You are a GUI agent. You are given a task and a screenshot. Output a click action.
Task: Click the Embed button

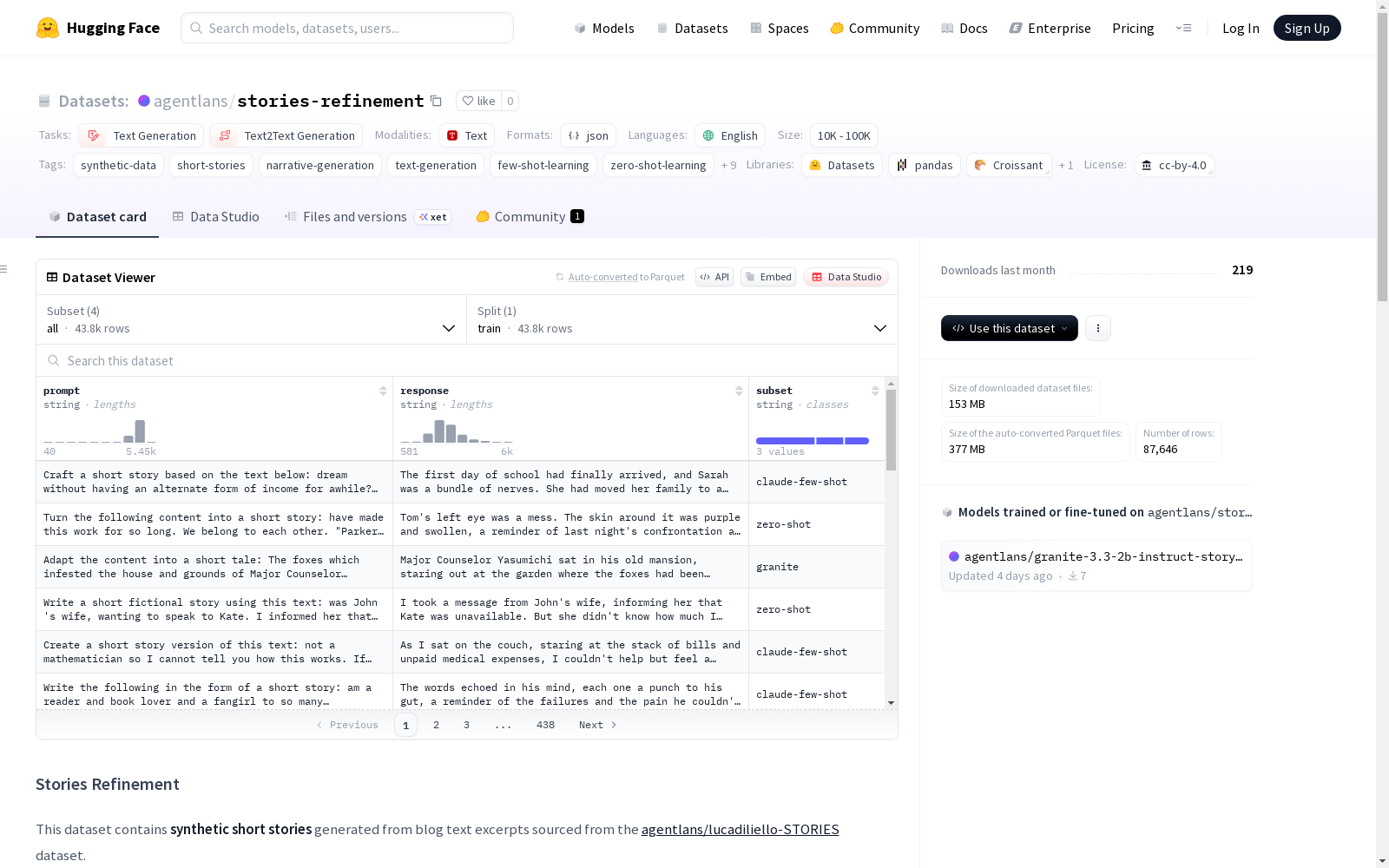click(768, 277)
